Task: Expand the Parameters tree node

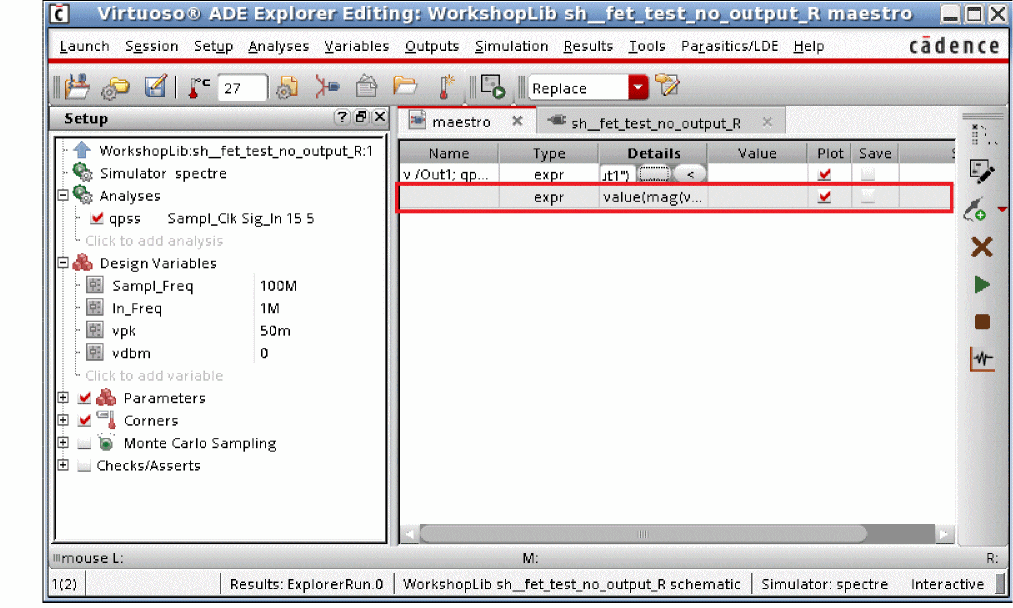Action: (x=63, y=397)
